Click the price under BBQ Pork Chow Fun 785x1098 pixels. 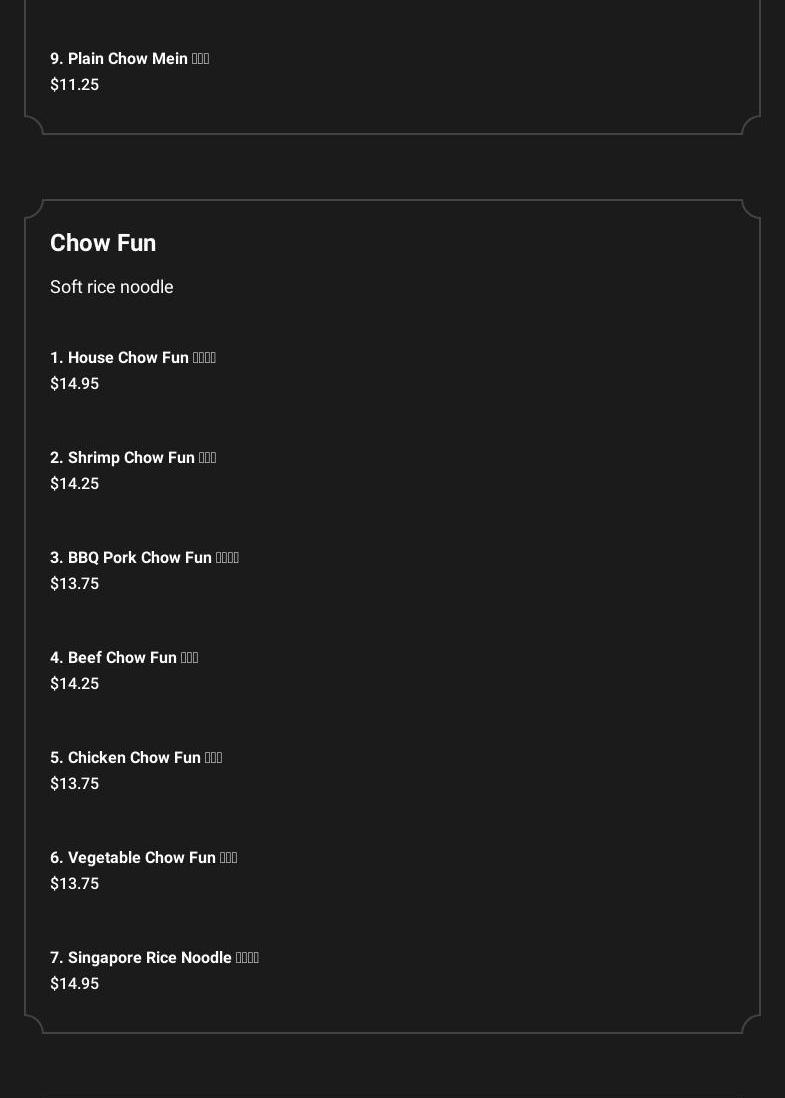pyautogui.click(x=75, y=584)
